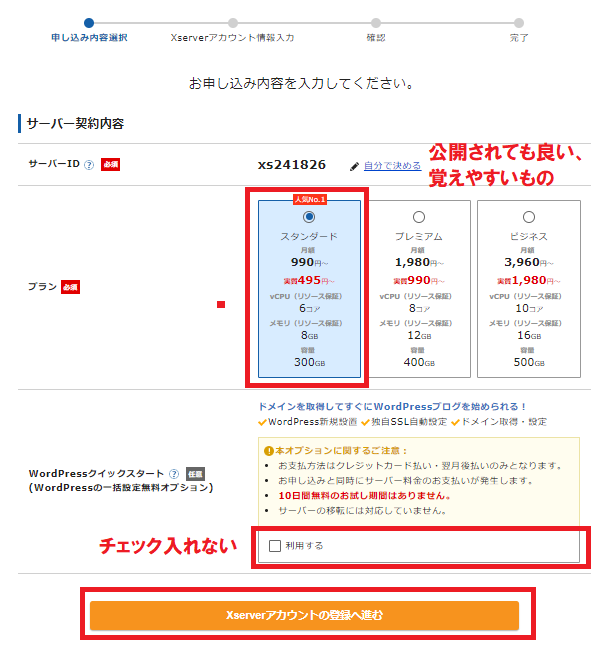Click the 300GB capacity in スタンダード card
This screenshot has width=606, height=648.
tap(310, 362)
